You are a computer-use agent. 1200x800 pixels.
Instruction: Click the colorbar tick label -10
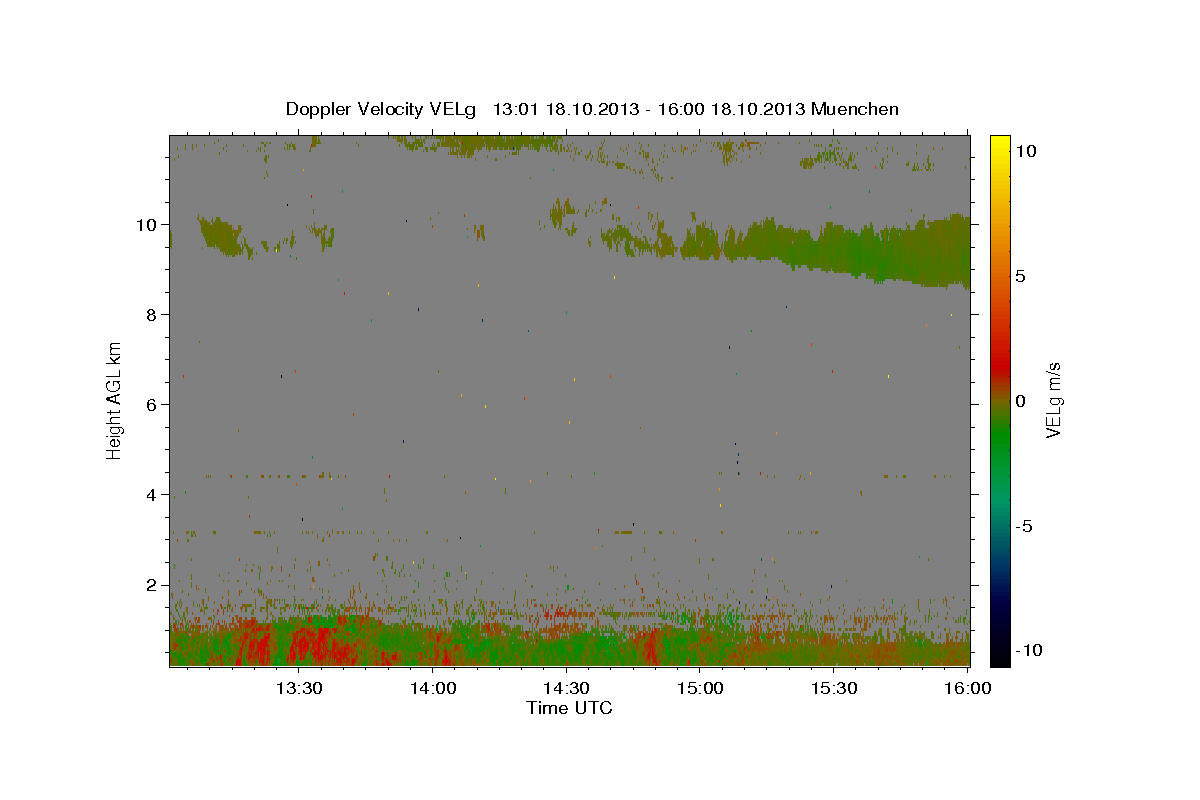(x=1028, y=651)
